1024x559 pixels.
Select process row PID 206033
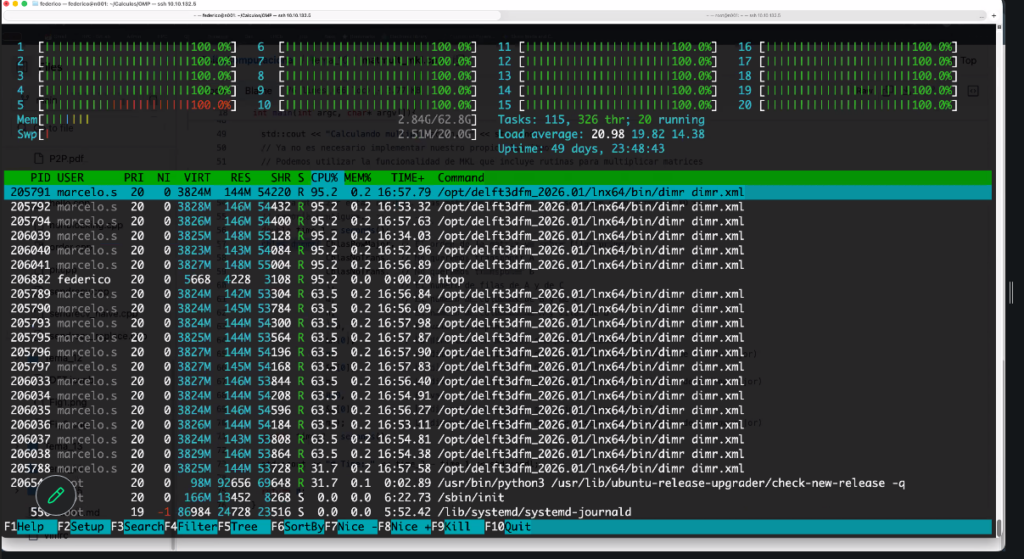498,381
